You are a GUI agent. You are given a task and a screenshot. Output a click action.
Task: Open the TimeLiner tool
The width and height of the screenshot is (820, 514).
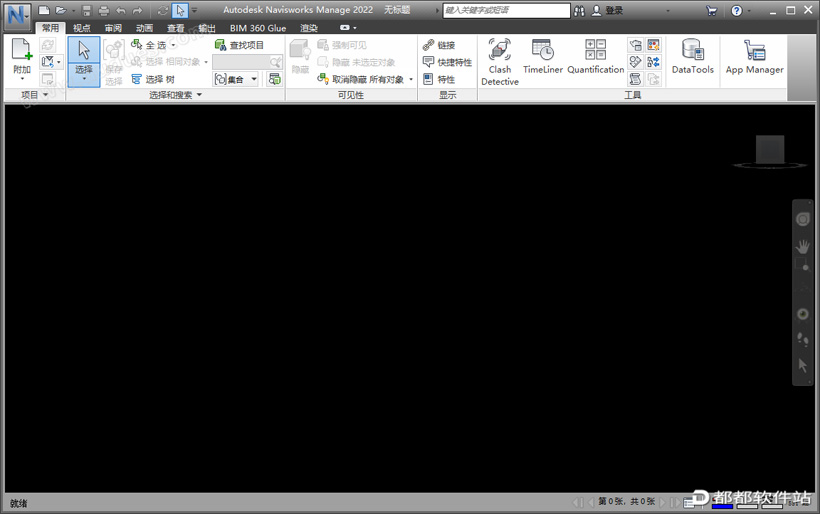(543, 56)
